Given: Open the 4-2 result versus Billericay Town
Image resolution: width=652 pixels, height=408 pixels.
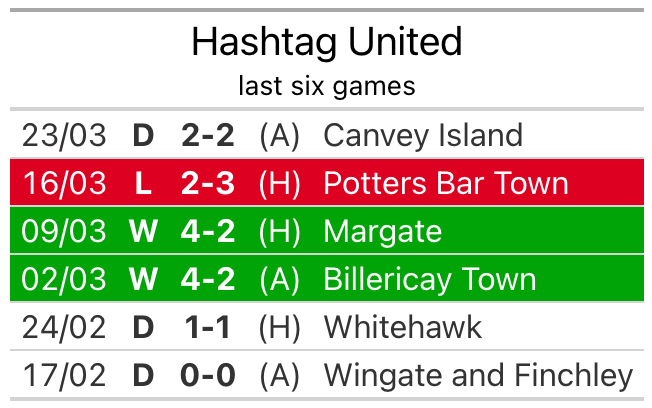Looking at the screenshot, I should click(x=208, y=279).
